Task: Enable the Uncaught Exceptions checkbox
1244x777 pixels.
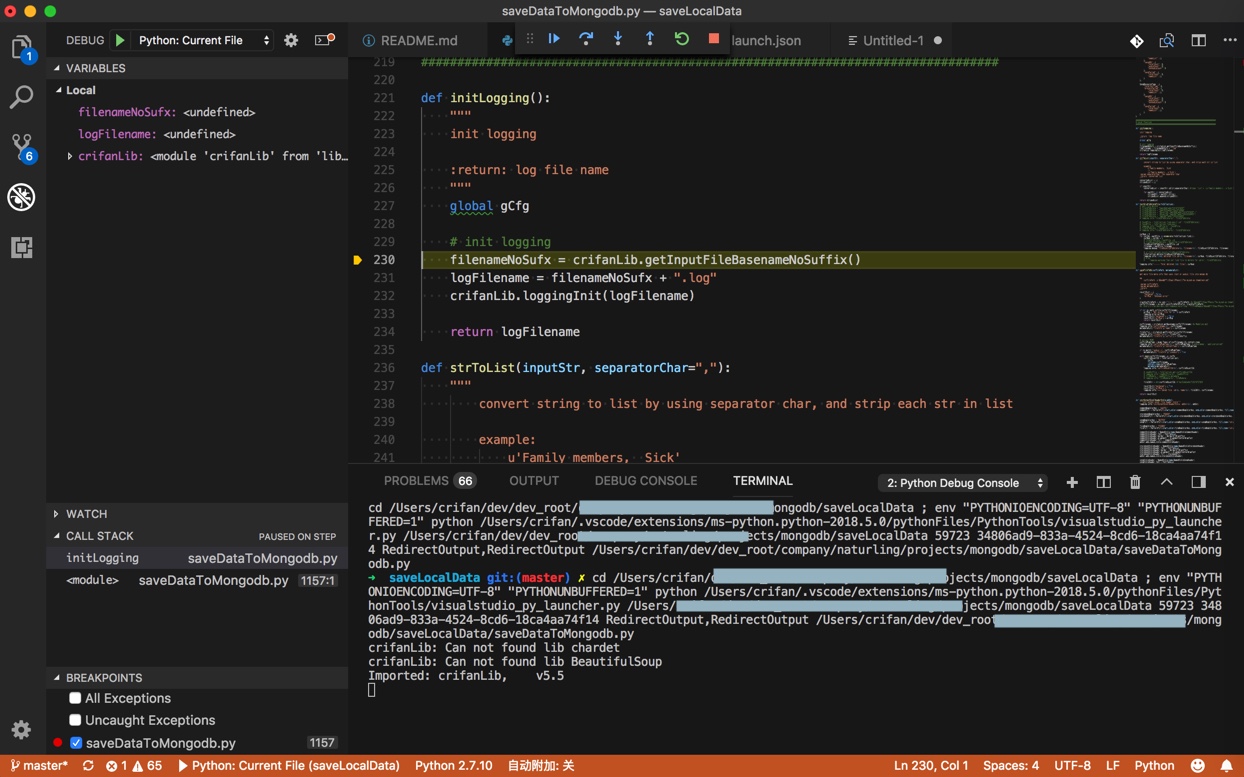Action: [x=75, y=720]
